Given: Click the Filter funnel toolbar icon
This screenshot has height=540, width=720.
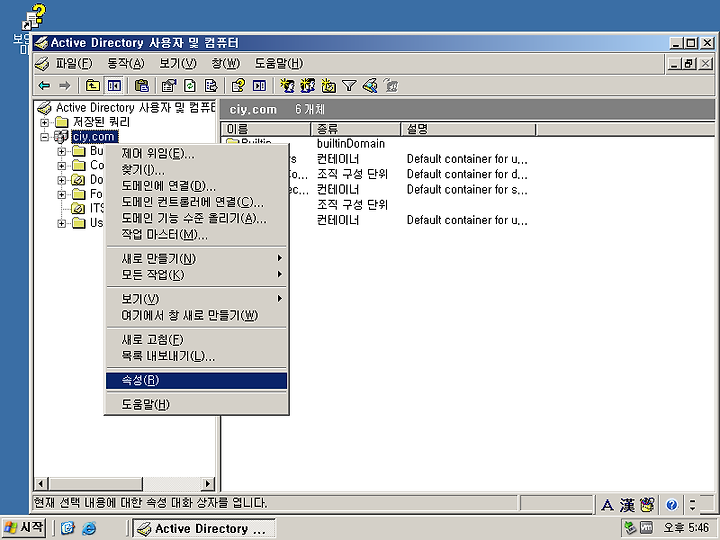Looking at the screenshot, I should [349, 85].
